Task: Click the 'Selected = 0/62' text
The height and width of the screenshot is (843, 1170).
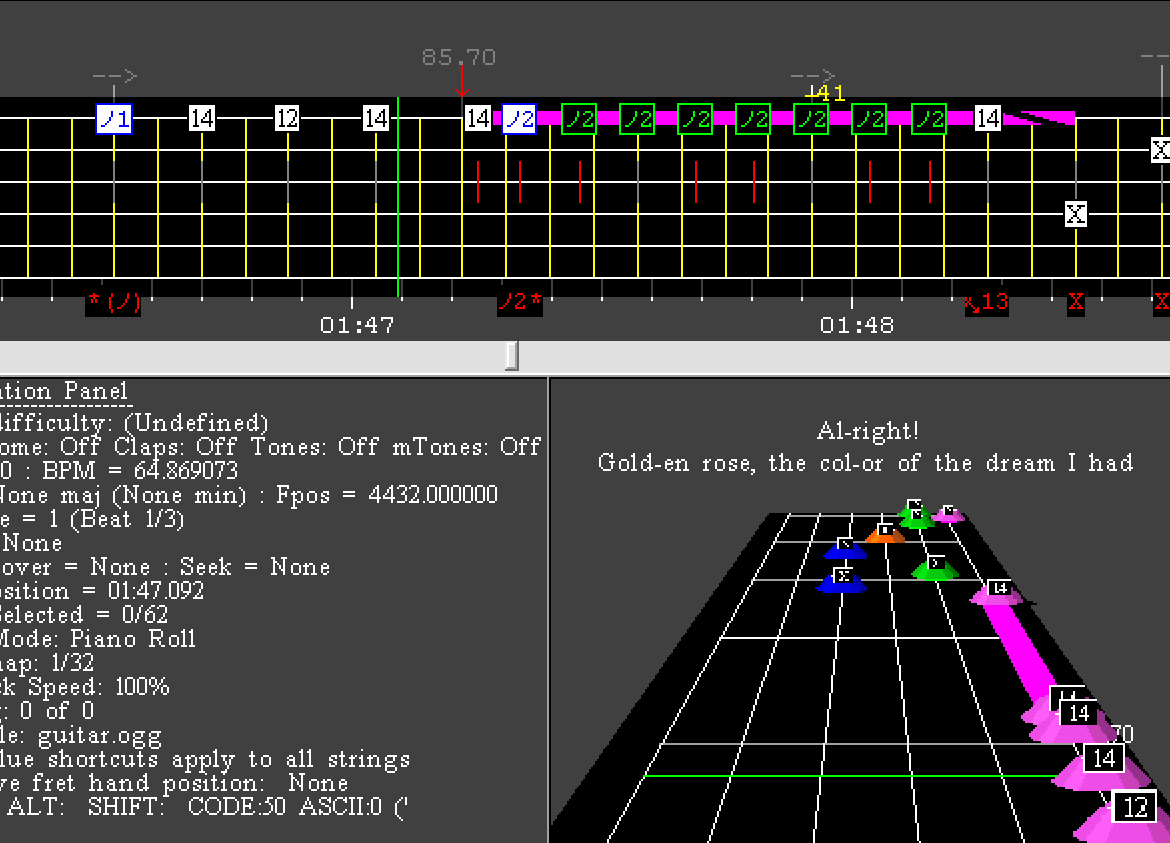Action: 84,615
